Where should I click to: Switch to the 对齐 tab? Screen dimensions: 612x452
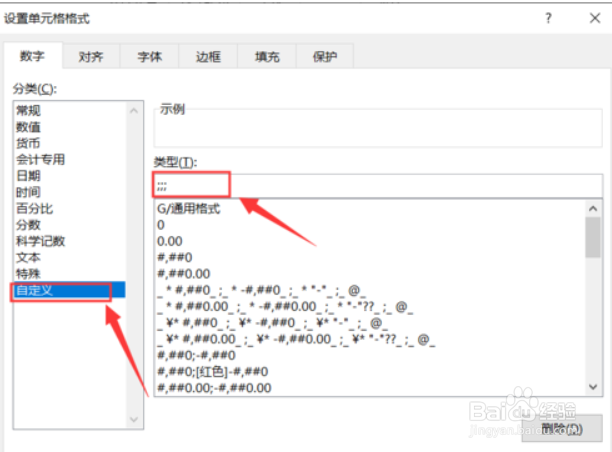point(91,57)
